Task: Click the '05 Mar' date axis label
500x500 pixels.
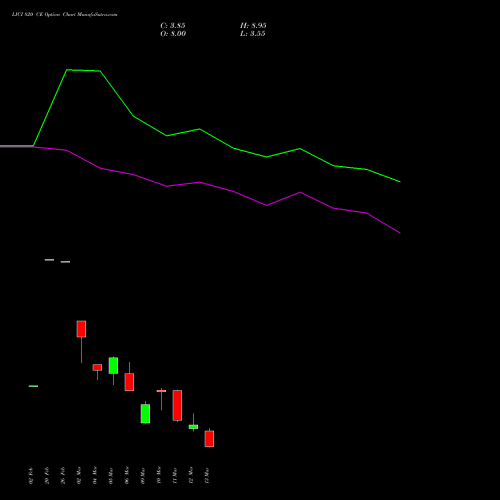Action: tap(111, 476)
